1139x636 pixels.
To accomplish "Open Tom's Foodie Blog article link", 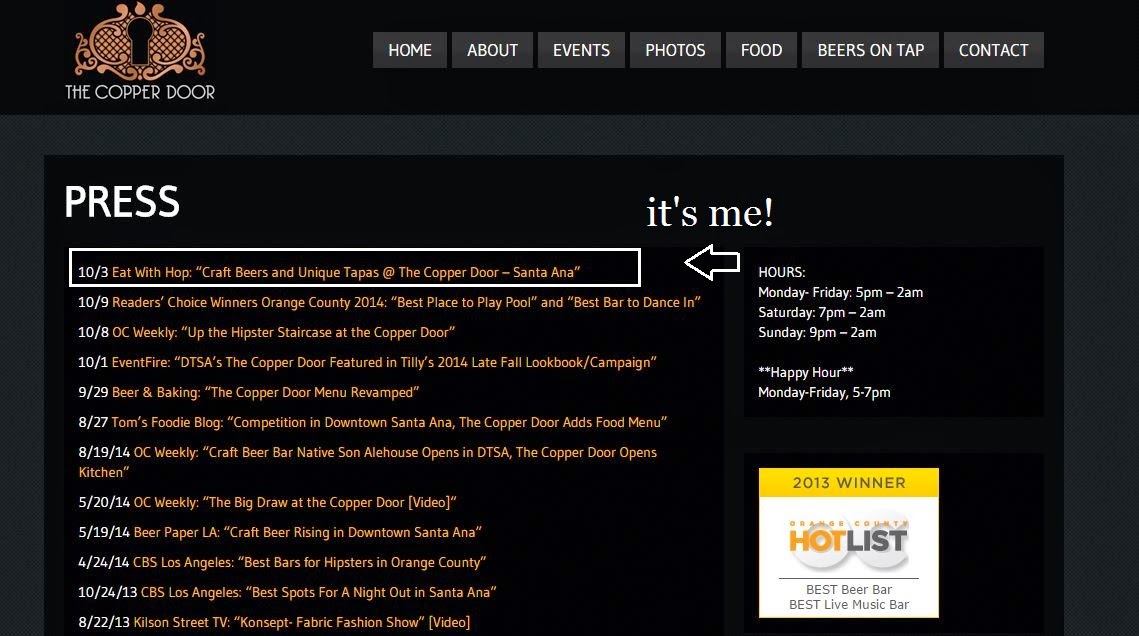I will coord(389,423).
